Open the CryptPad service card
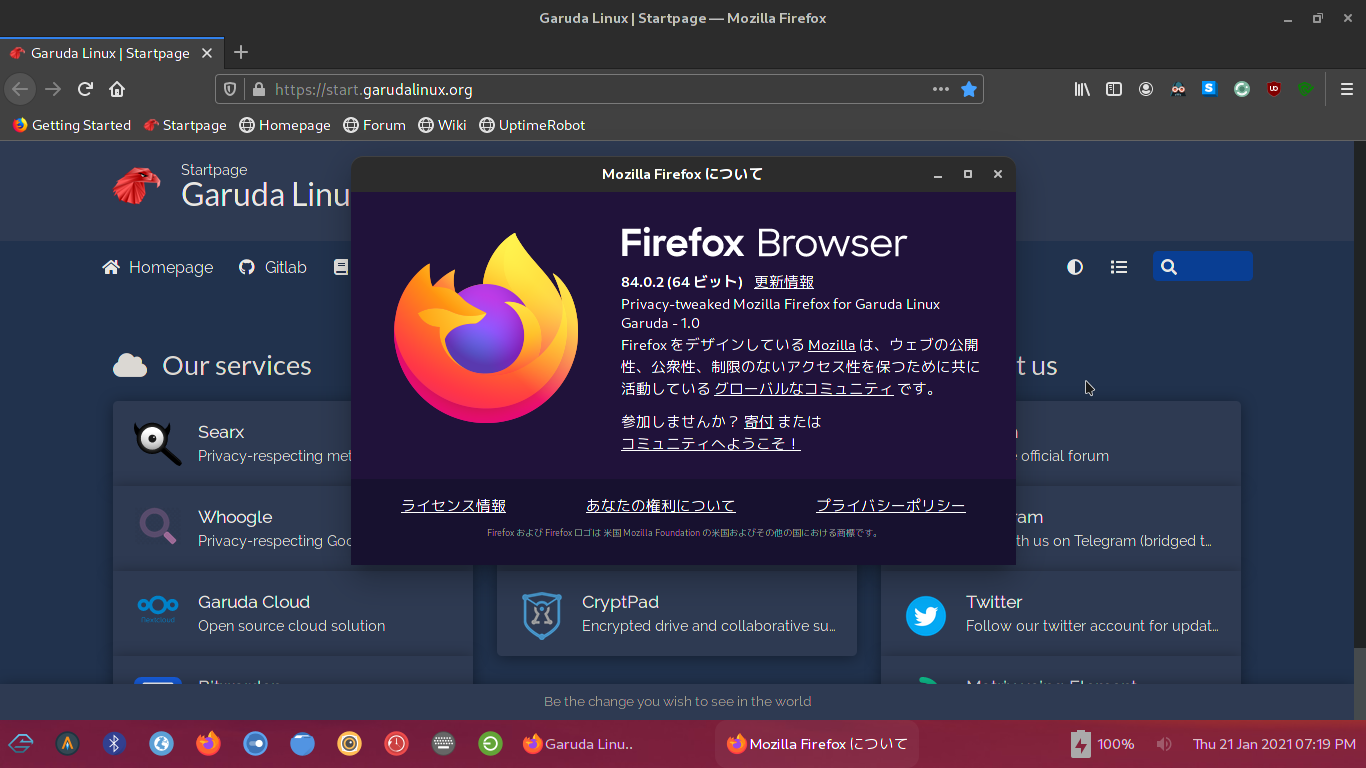Image resolution: width=1366 pixels, height=768 pixels. [677, 613]
